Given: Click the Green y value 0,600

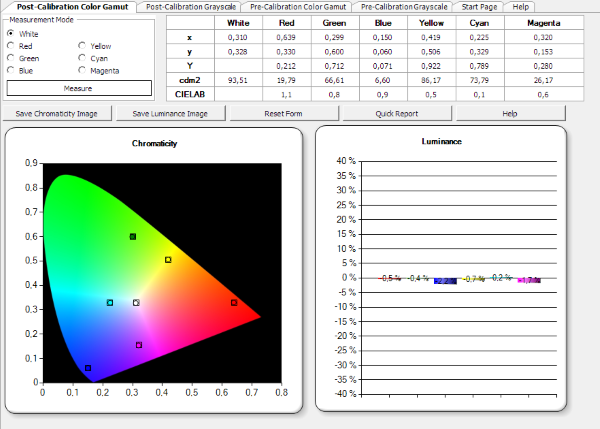Looking at the screenshot, I should pos(334,52).
